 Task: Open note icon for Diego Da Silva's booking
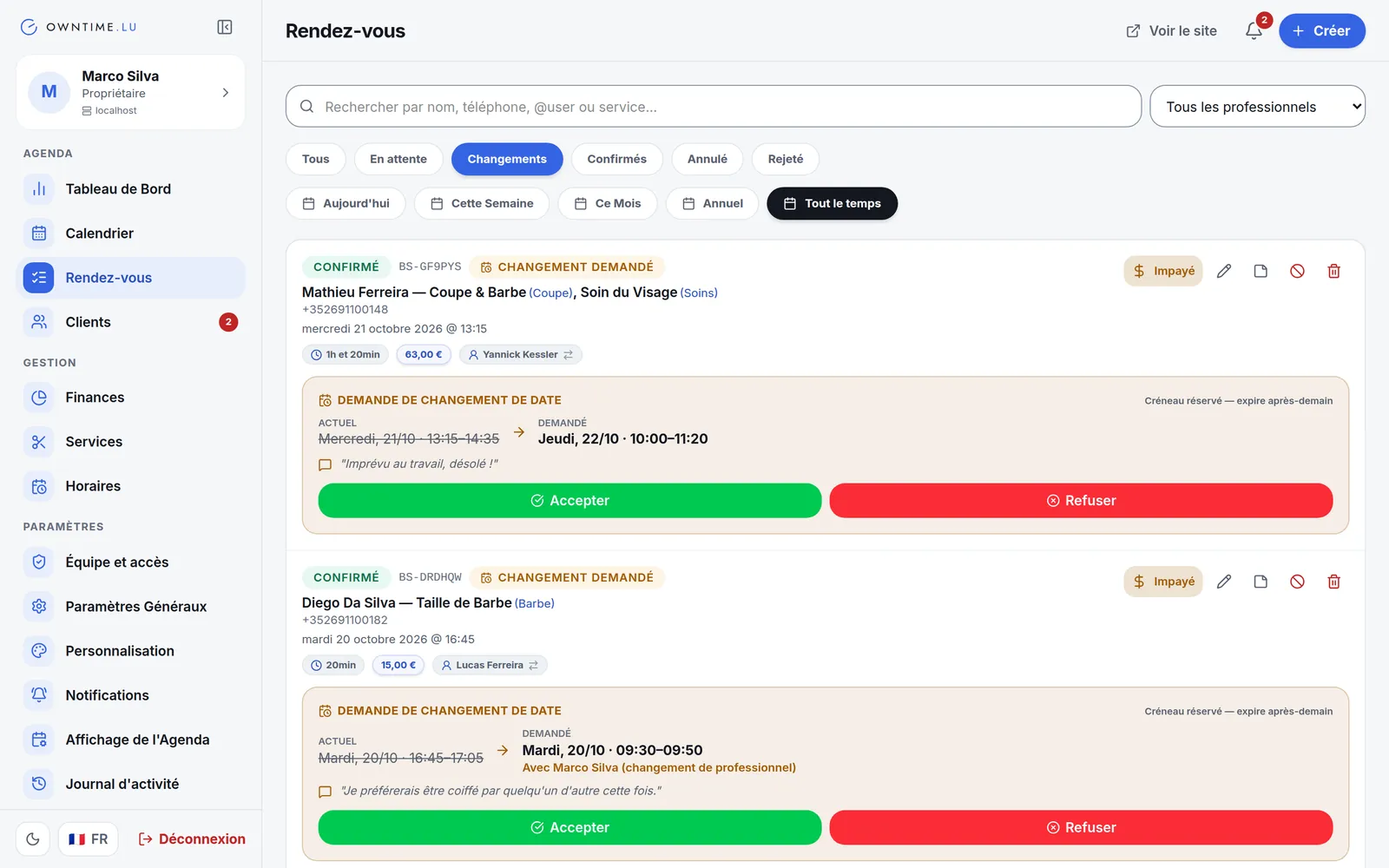[1261, 582]
